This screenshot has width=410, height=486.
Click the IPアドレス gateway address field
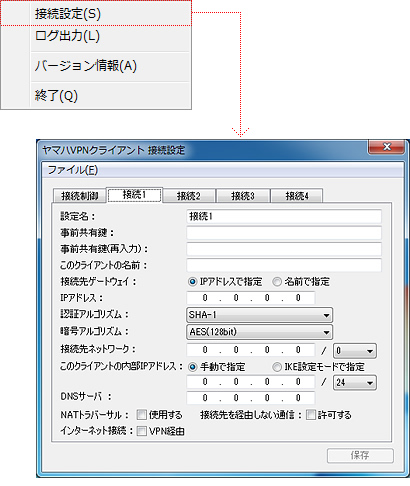point(251,298)
